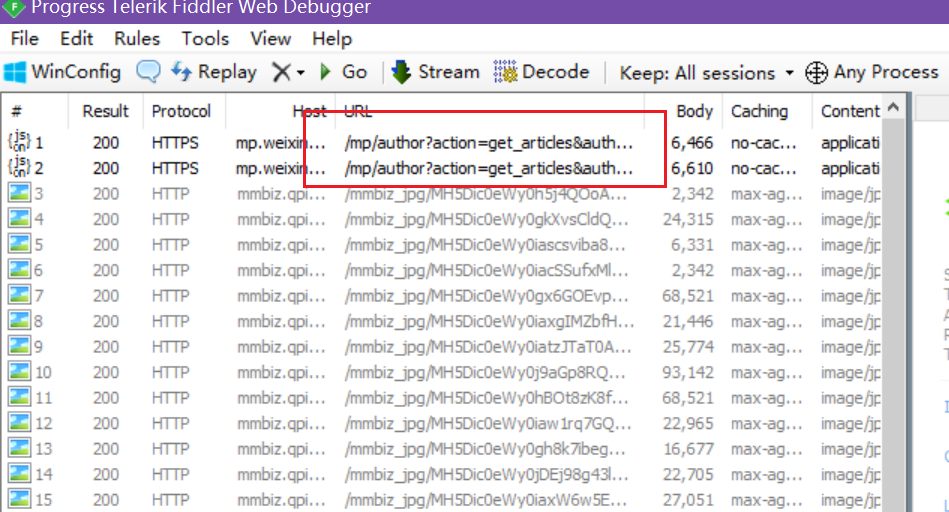
Task: Click the Remove X icon
Action: 281,72
